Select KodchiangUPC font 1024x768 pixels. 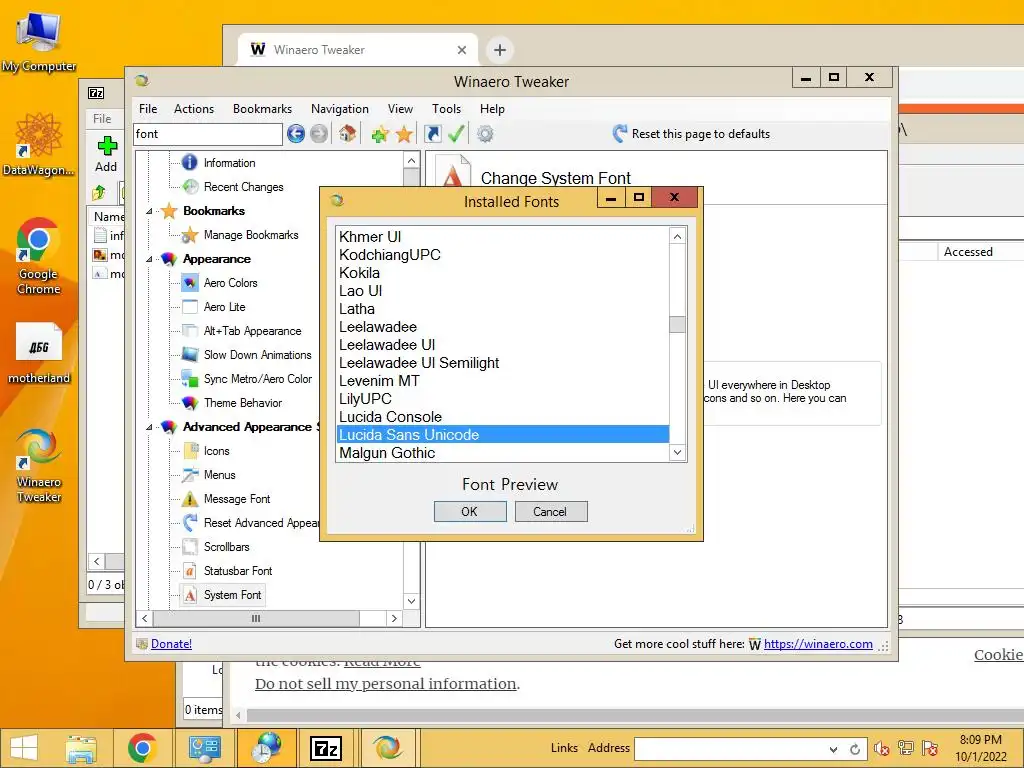(502, 255)
